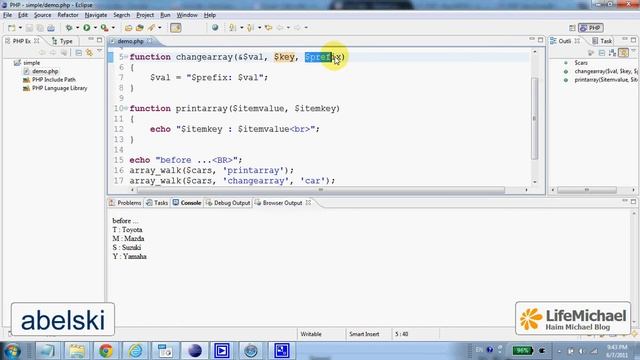The image size is (640, 360).
Task: Click the editor horizontal scrollbar
Action: [321, 190]
